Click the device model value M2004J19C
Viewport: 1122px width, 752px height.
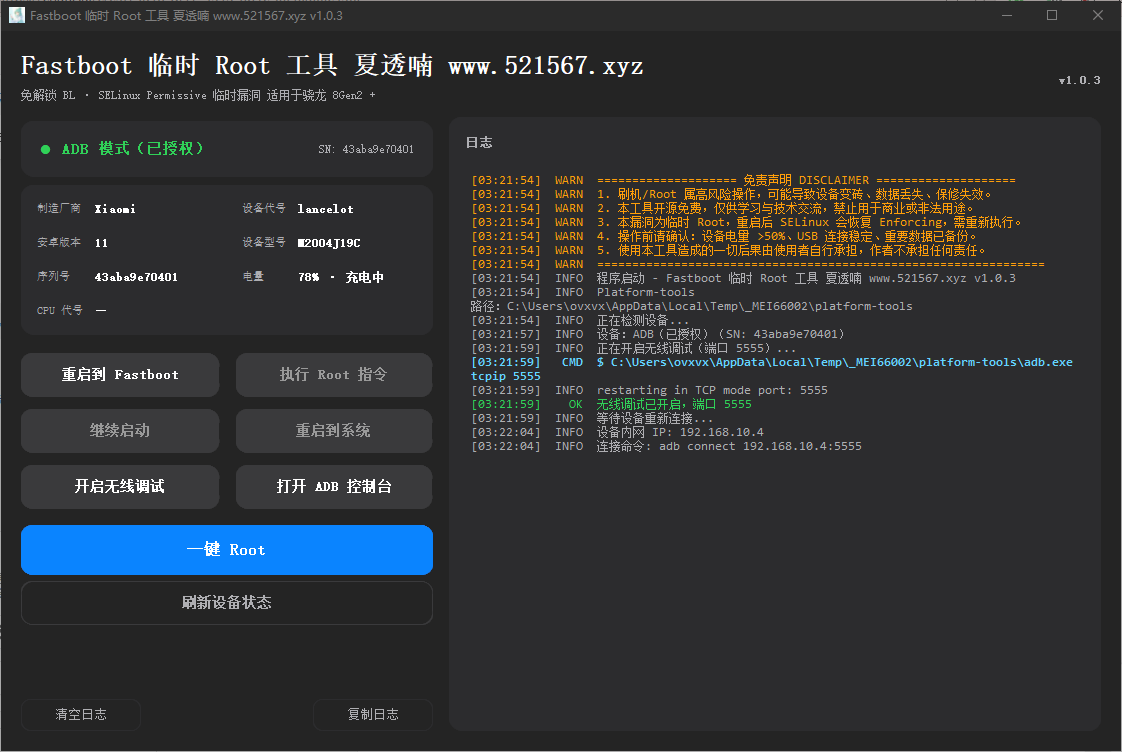[329, 243]
